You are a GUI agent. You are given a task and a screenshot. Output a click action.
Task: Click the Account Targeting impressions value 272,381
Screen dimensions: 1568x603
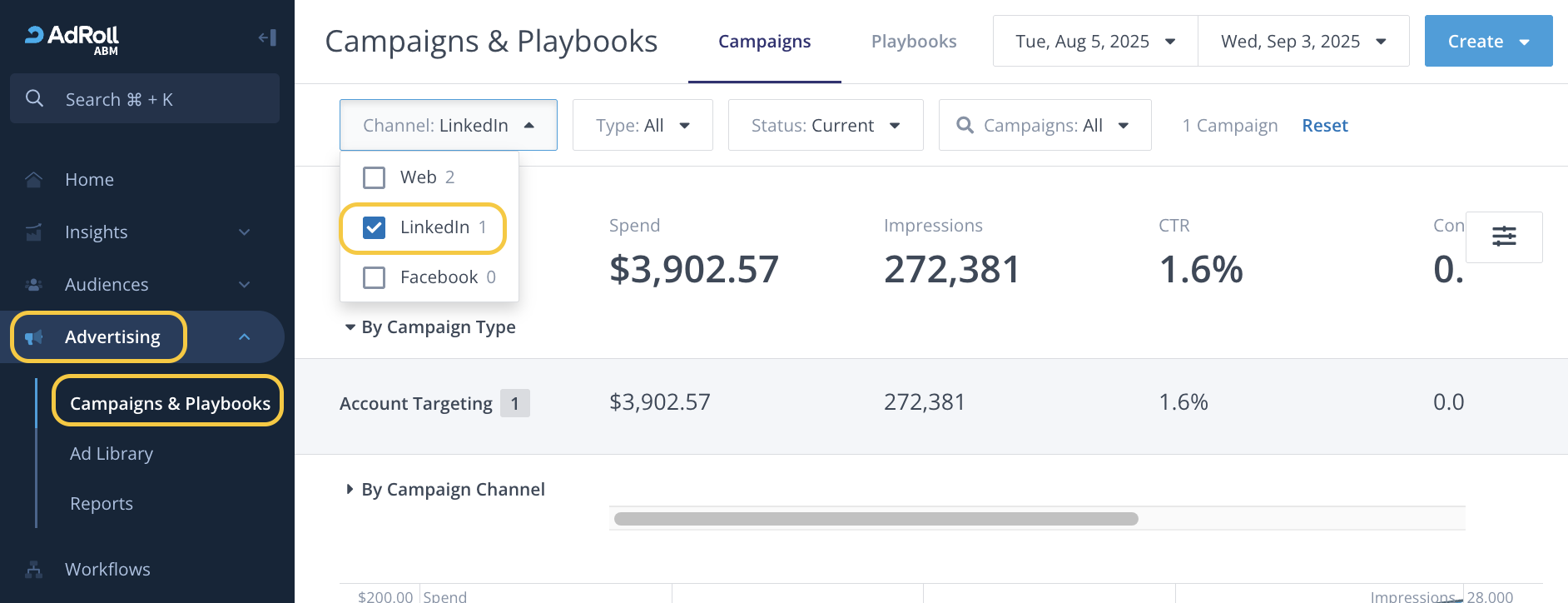coord(925,402)
